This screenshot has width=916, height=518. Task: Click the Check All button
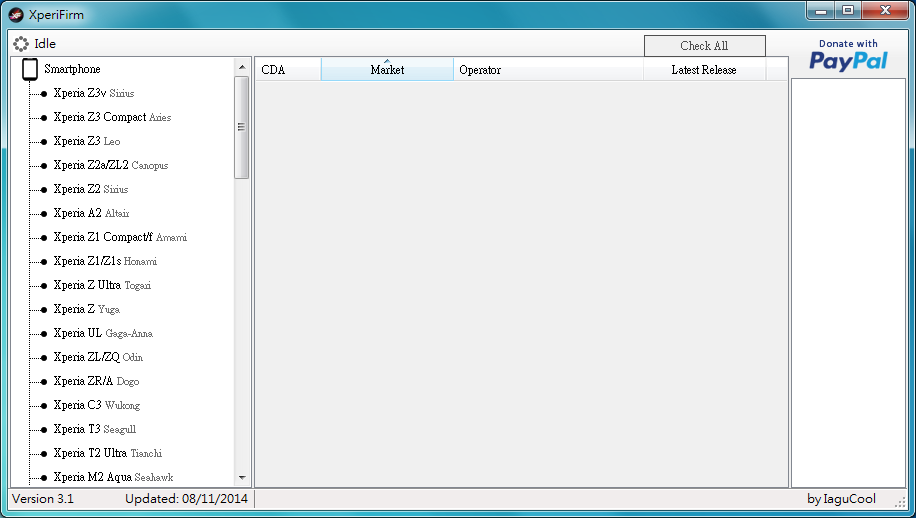click(x=705, y=46)
